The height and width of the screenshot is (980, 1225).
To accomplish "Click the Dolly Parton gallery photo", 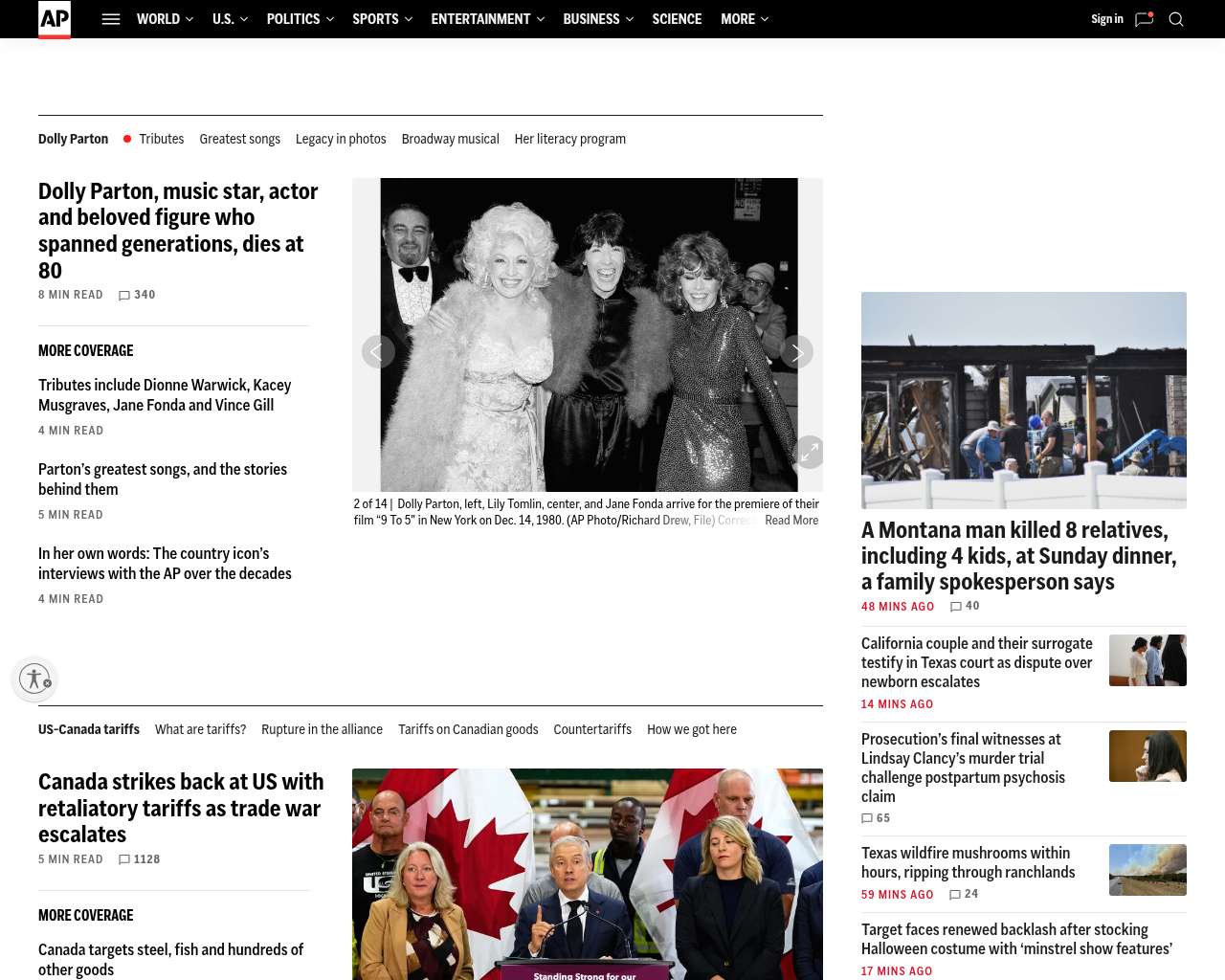I will pyautogui.click(x=588, y=335).
